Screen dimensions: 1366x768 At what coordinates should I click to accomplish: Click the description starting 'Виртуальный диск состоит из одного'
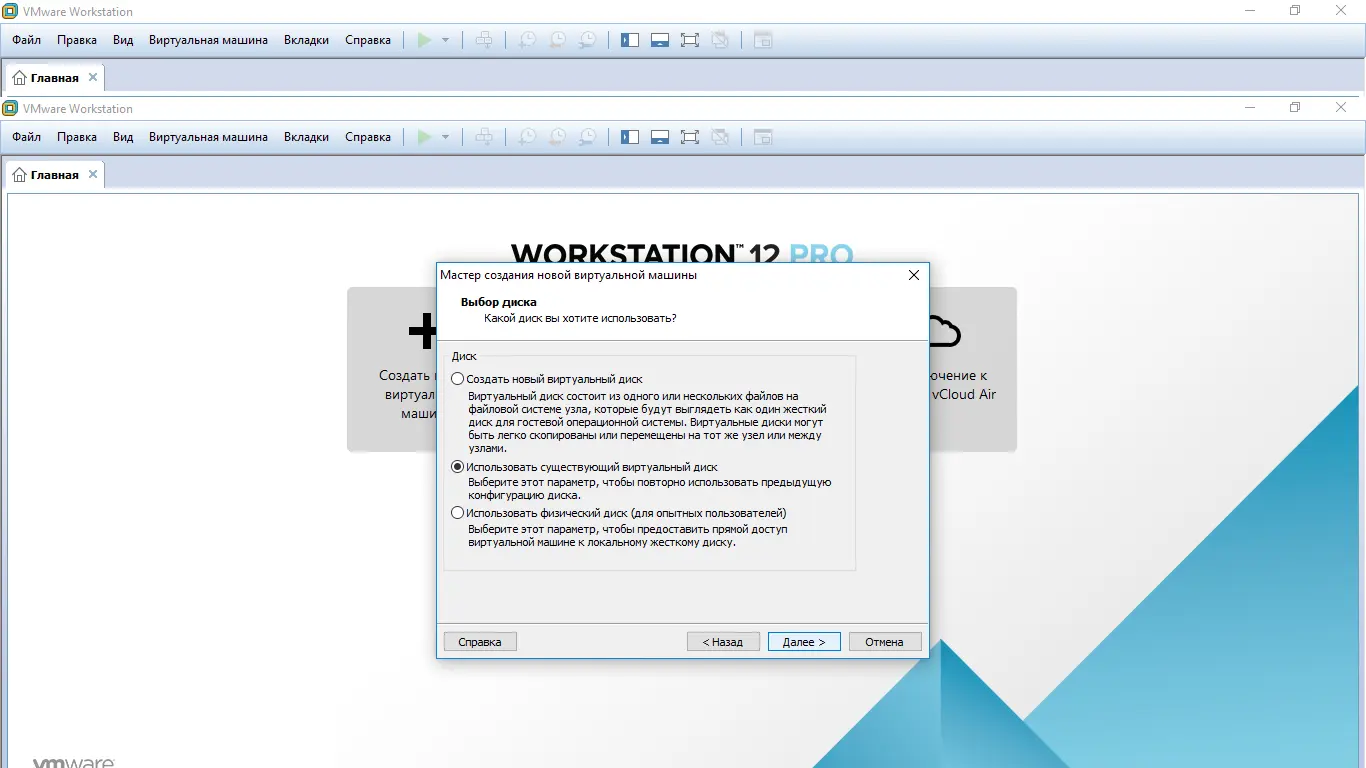tap(648, 423)
